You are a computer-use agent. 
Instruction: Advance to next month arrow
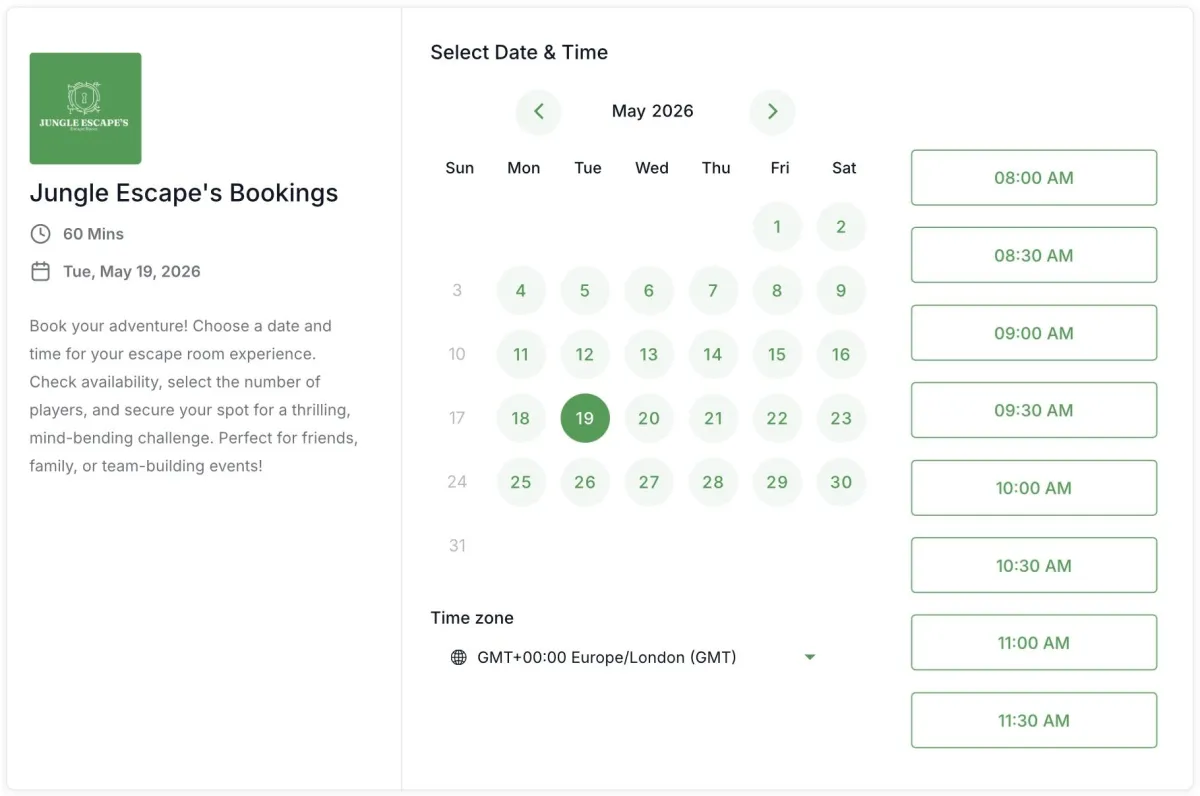[x=772, y=112]
